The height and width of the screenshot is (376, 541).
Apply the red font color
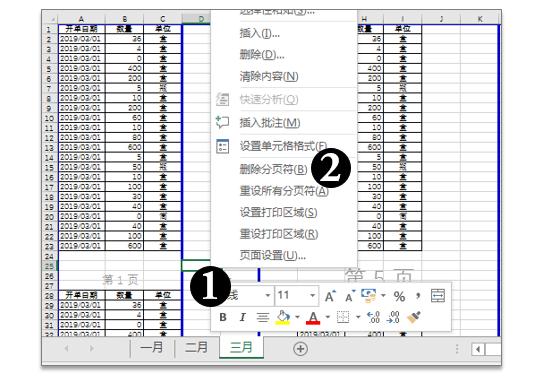313,318
